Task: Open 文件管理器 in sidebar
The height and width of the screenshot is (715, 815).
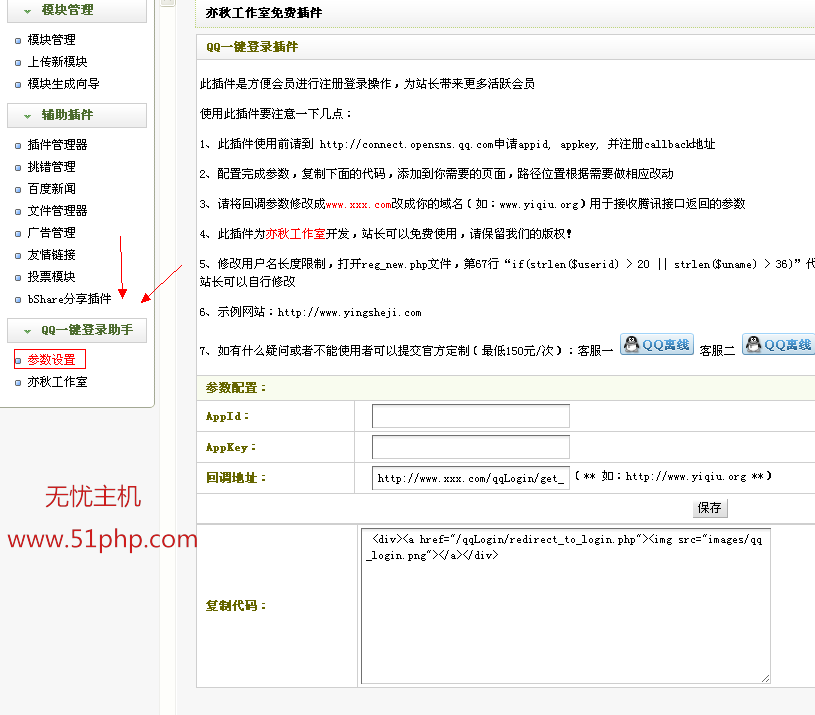Action: click(x=57, y=210)
